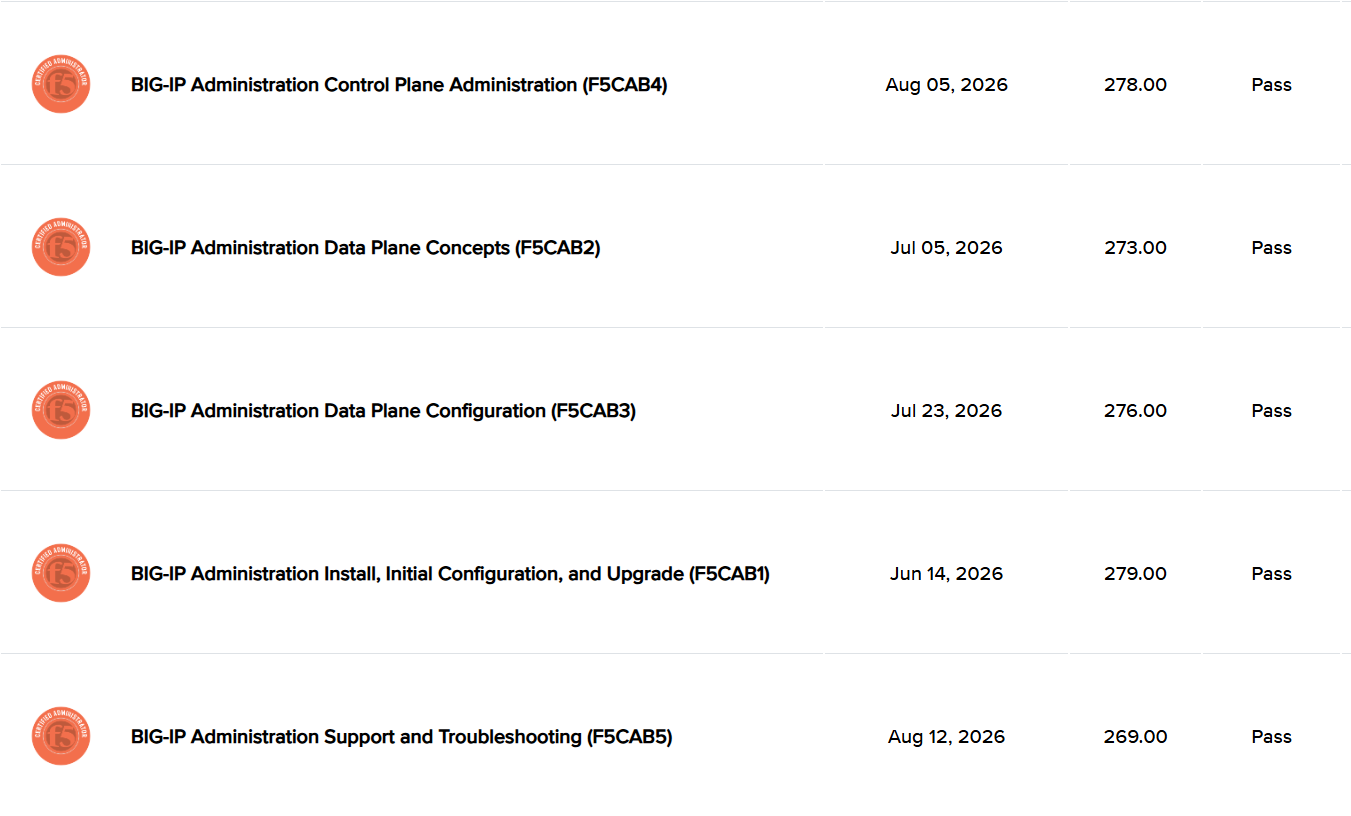Select the 278.00 score value

coord(1135,85)
